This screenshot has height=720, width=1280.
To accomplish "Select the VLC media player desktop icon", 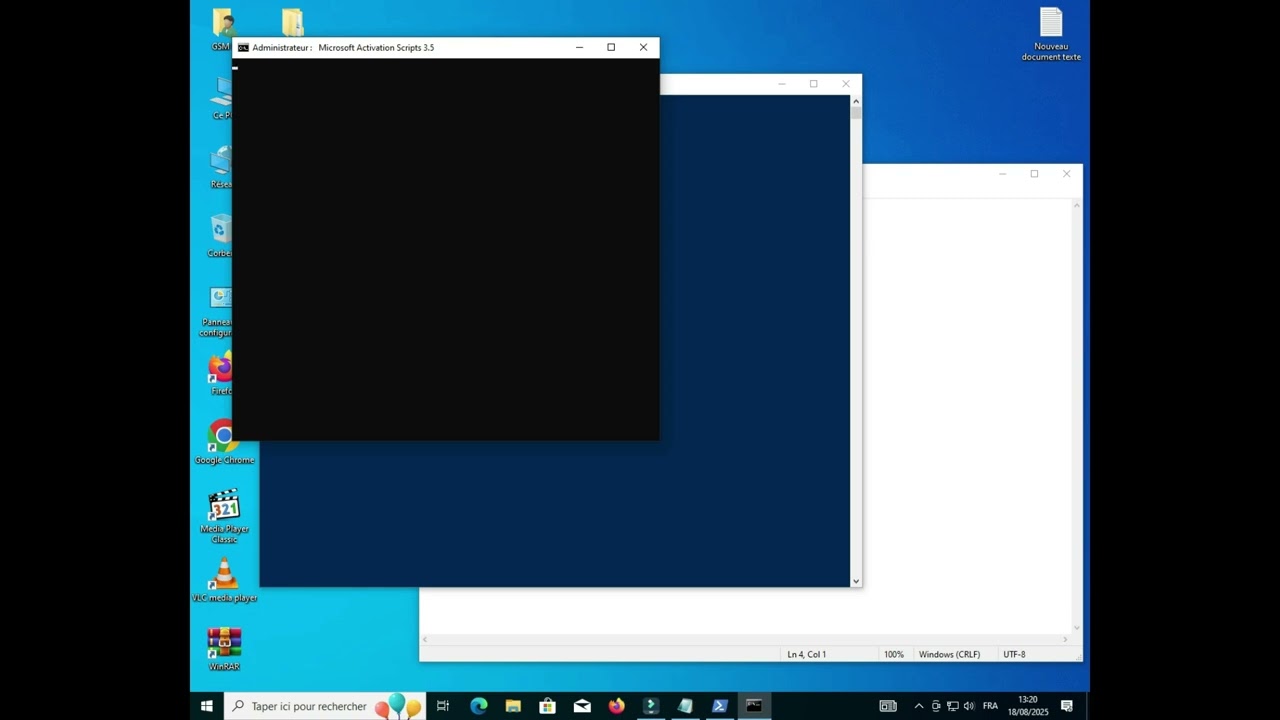I will 224,581.
